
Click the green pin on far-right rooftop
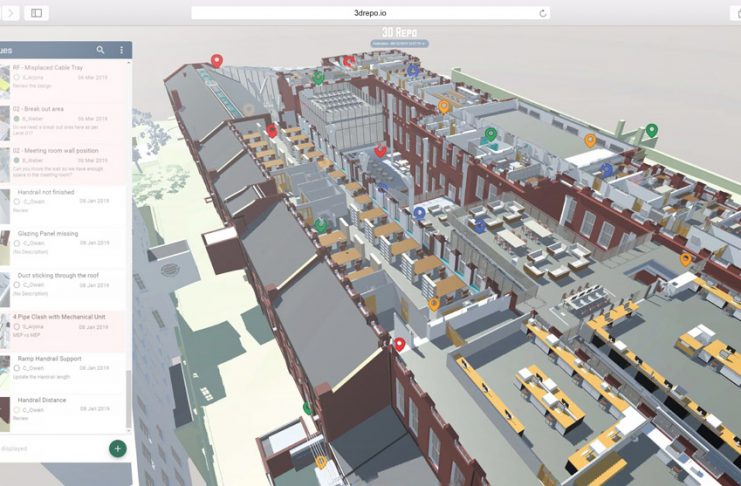click(x=651, y=130)
